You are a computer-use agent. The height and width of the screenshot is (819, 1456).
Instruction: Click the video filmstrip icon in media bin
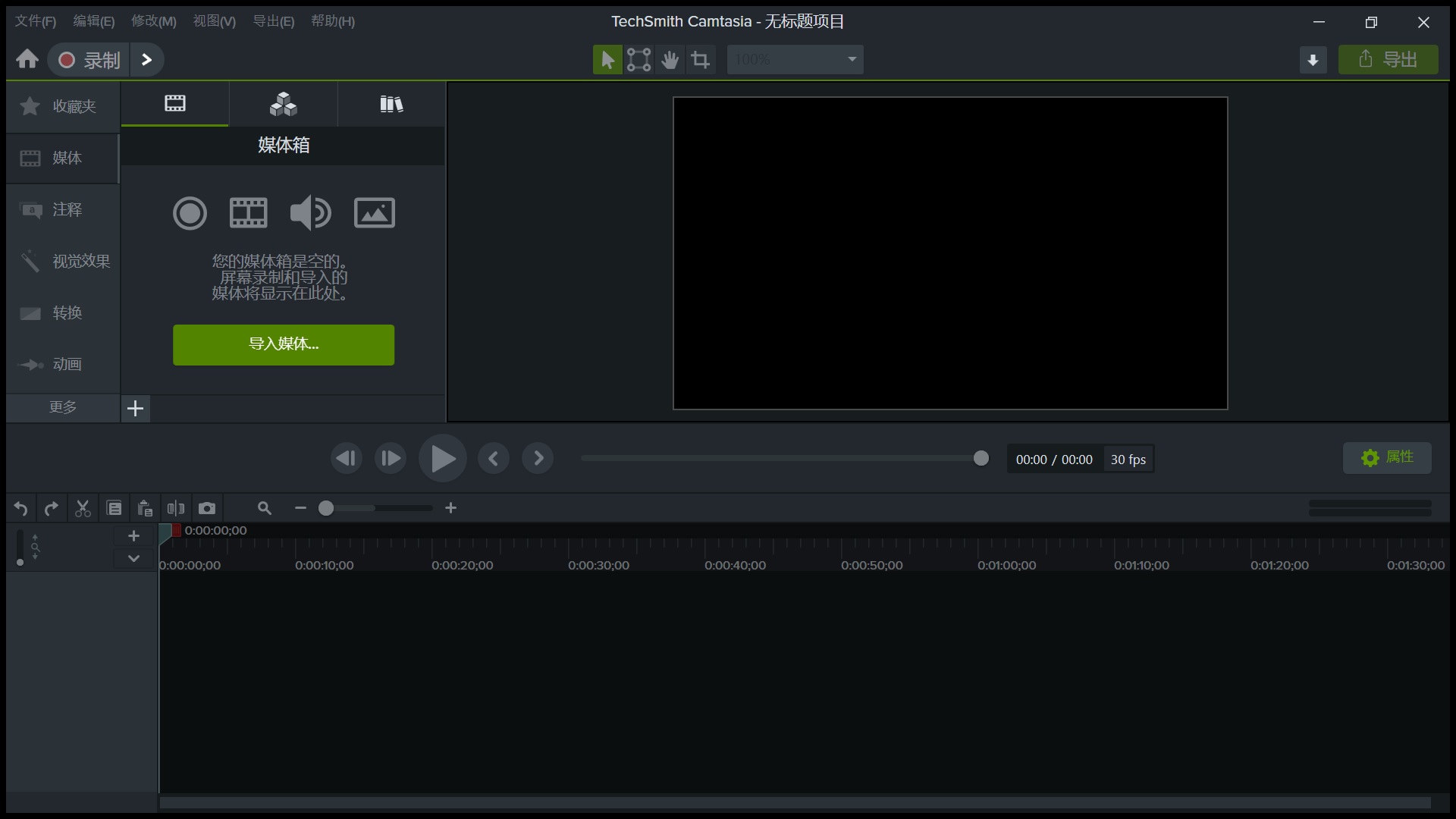point(249,213)
